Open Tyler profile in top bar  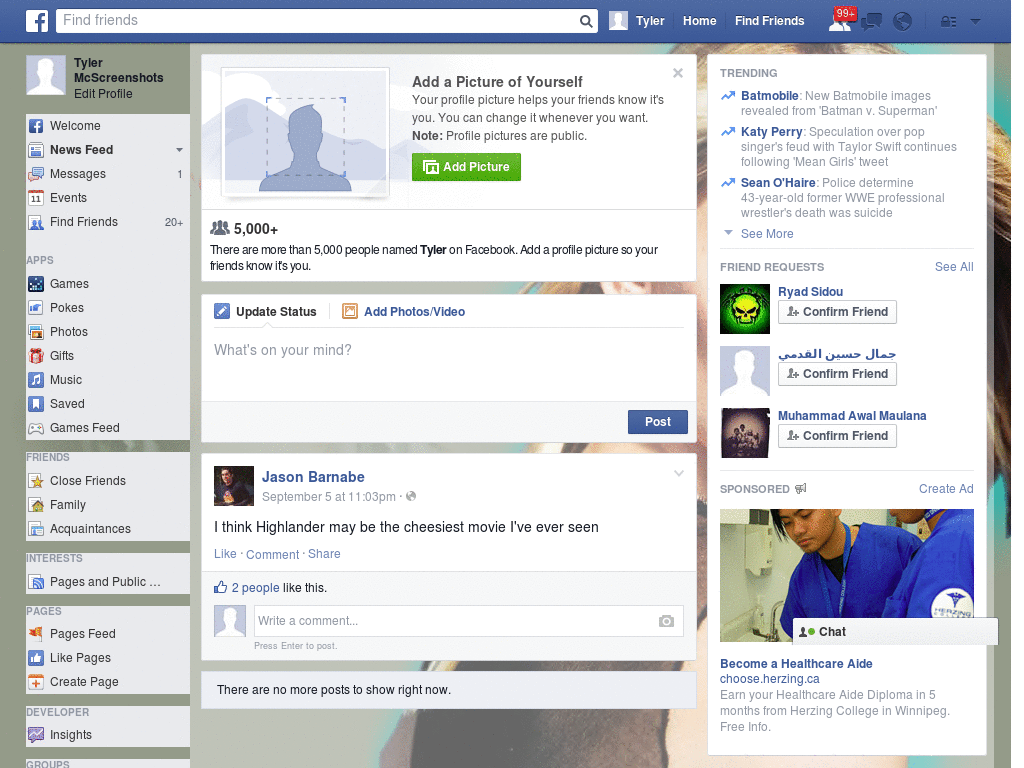[x=637, y=21]
